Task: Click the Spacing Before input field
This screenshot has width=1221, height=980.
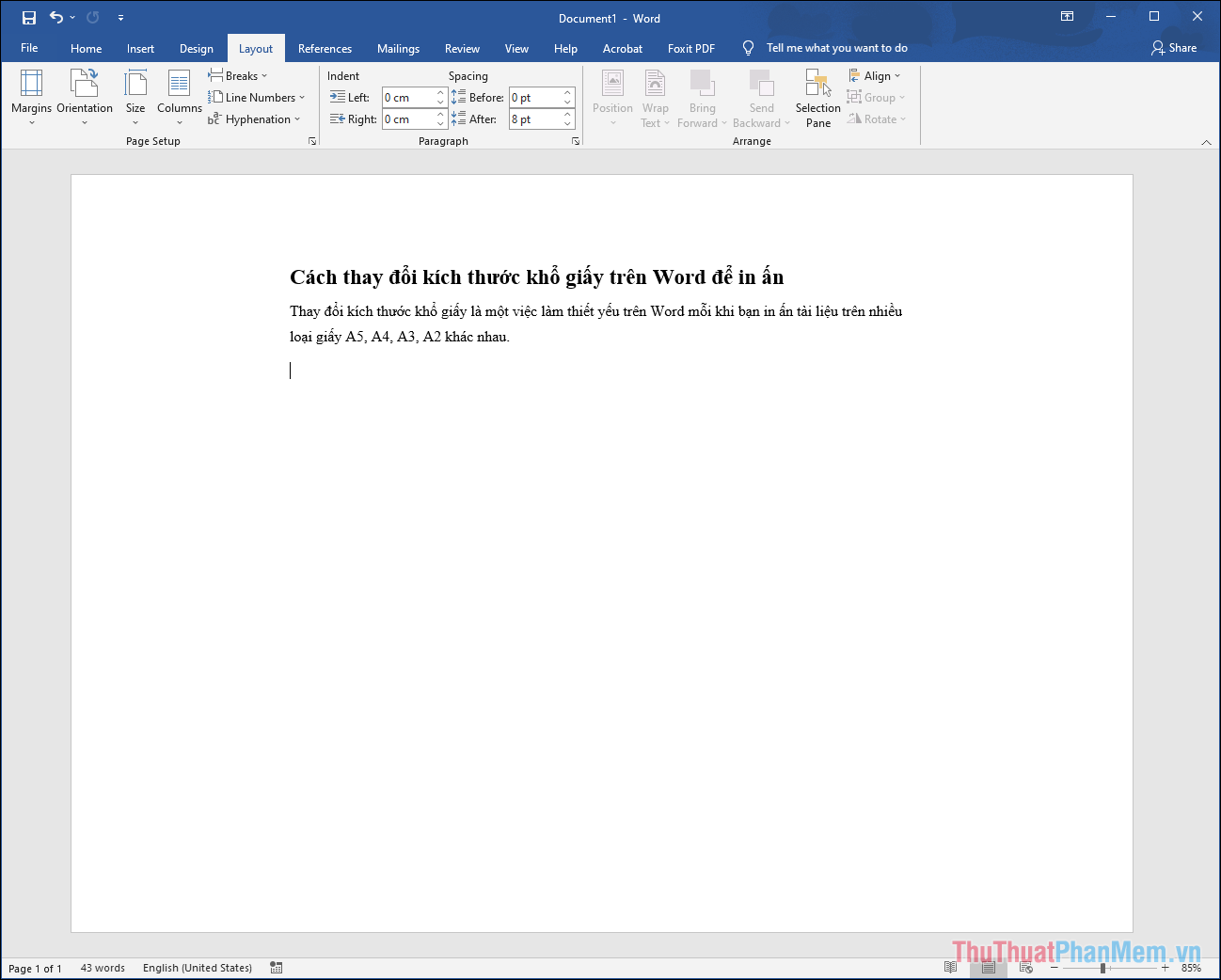Action: tap(535, 98)
